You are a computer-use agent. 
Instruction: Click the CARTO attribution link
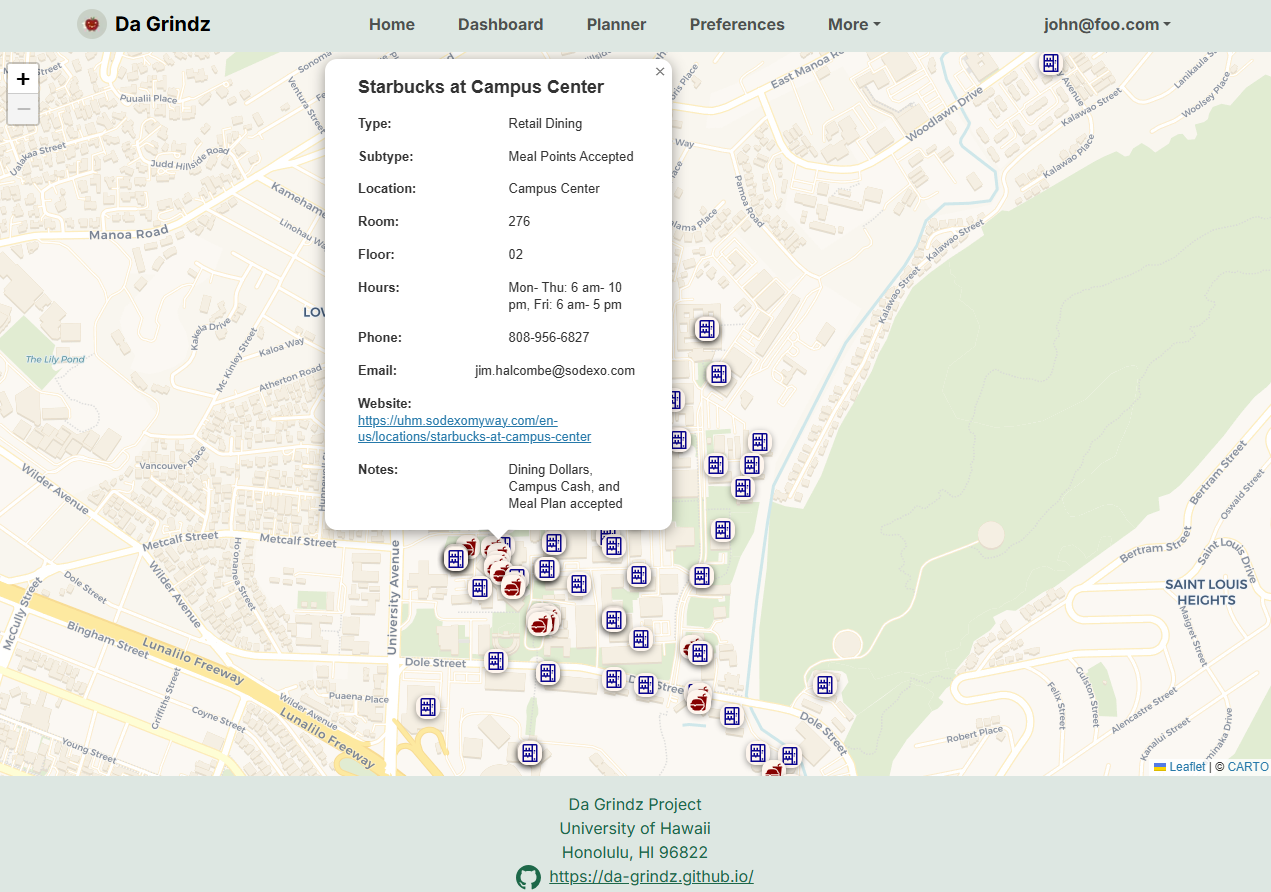coord(1247,766)
